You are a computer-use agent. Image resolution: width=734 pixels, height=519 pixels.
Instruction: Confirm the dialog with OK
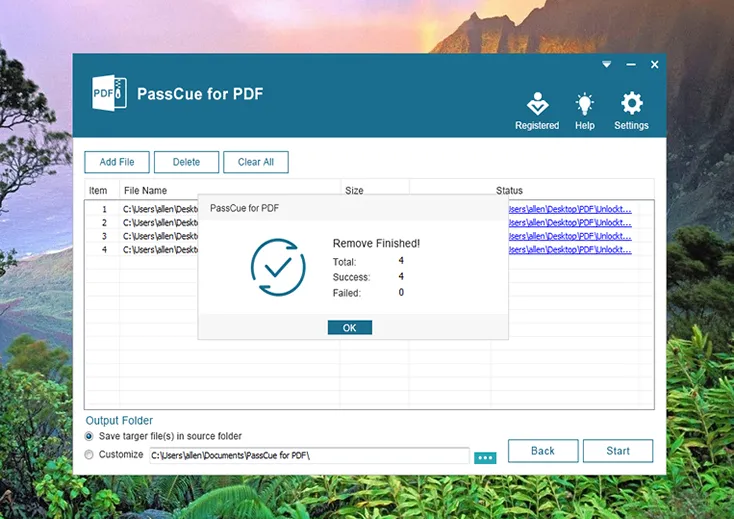pos(350,328)
